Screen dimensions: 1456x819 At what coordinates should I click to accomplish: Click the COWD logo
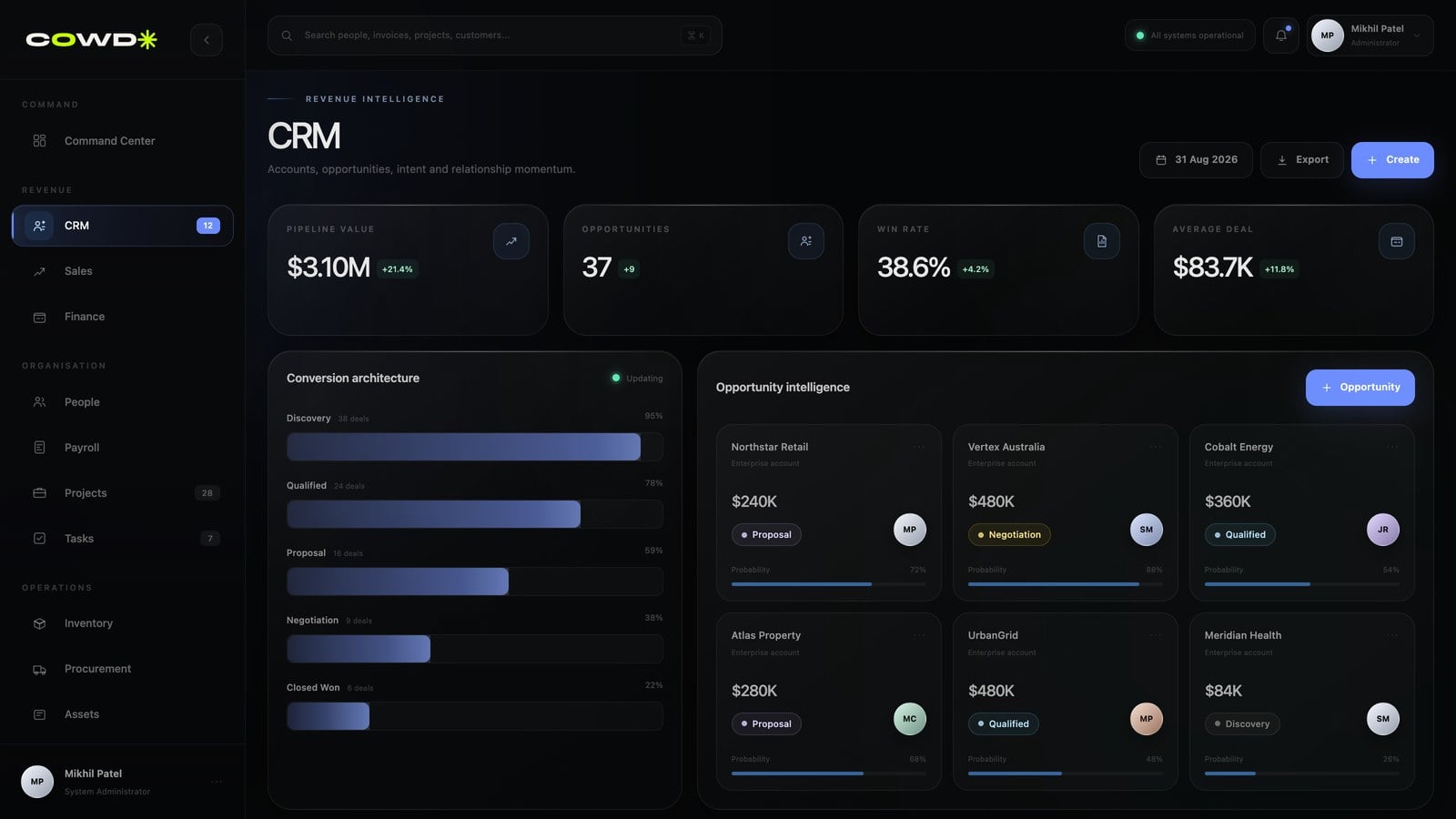coord(91,39)
